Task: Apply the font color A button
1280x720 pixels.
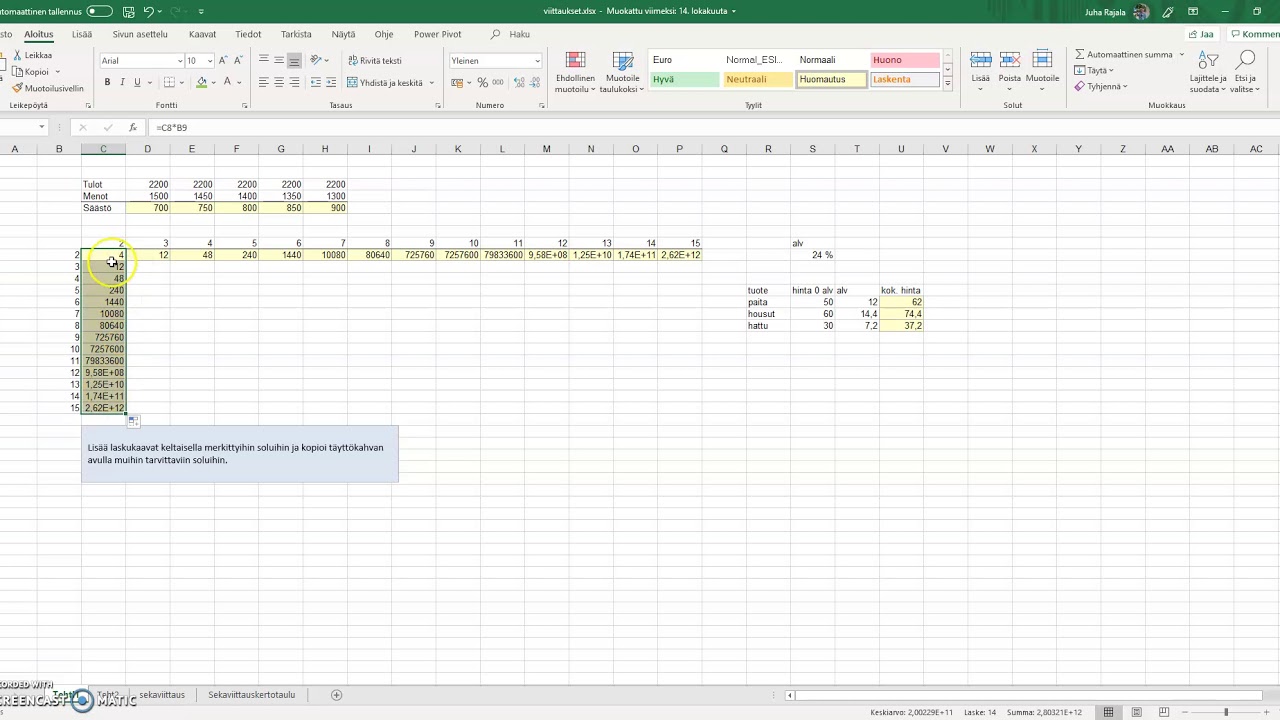Action: coord(227,82)
